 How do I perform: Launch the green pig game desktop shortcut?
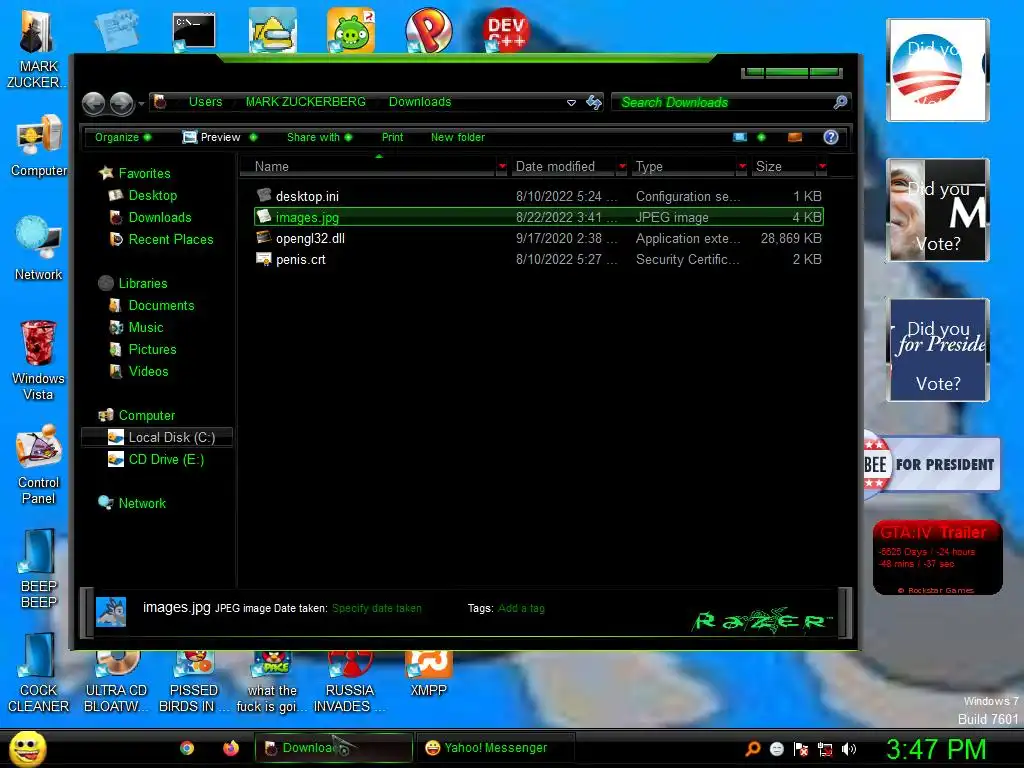pos(351,30)
